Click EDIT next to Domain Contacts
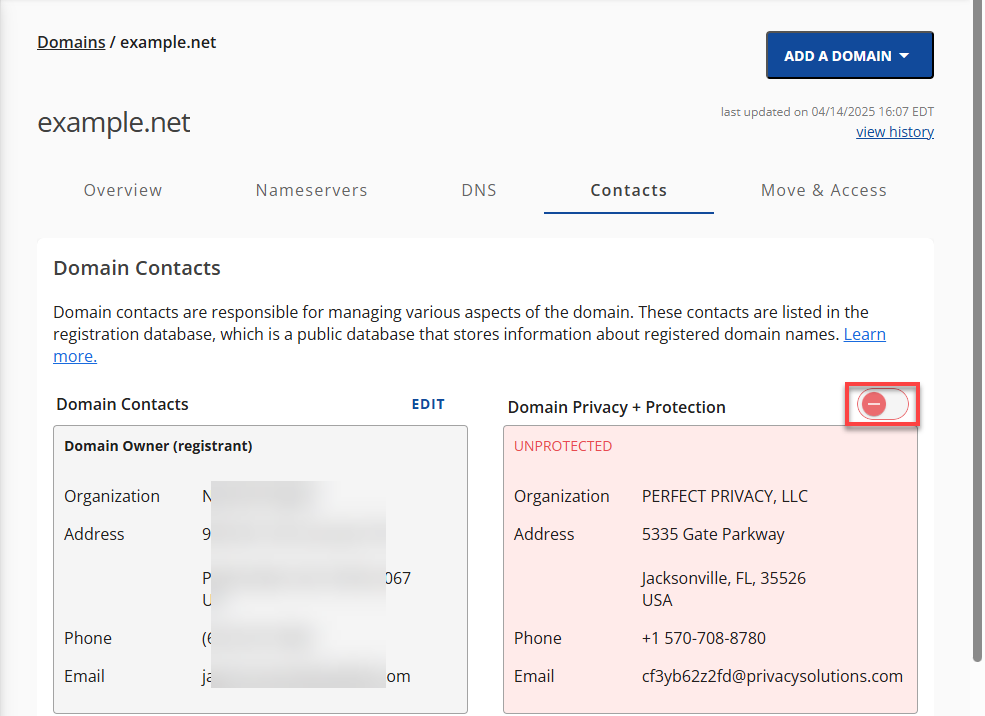The width and height of the screenshot is (985, 716). [428, 404]
